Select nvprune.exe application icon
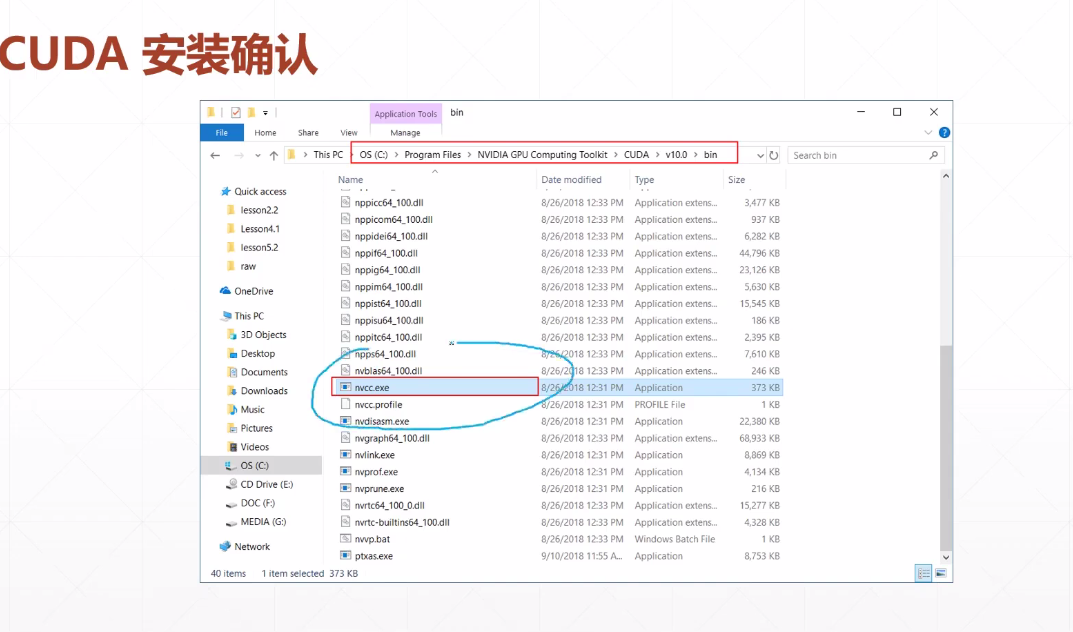 346,488
